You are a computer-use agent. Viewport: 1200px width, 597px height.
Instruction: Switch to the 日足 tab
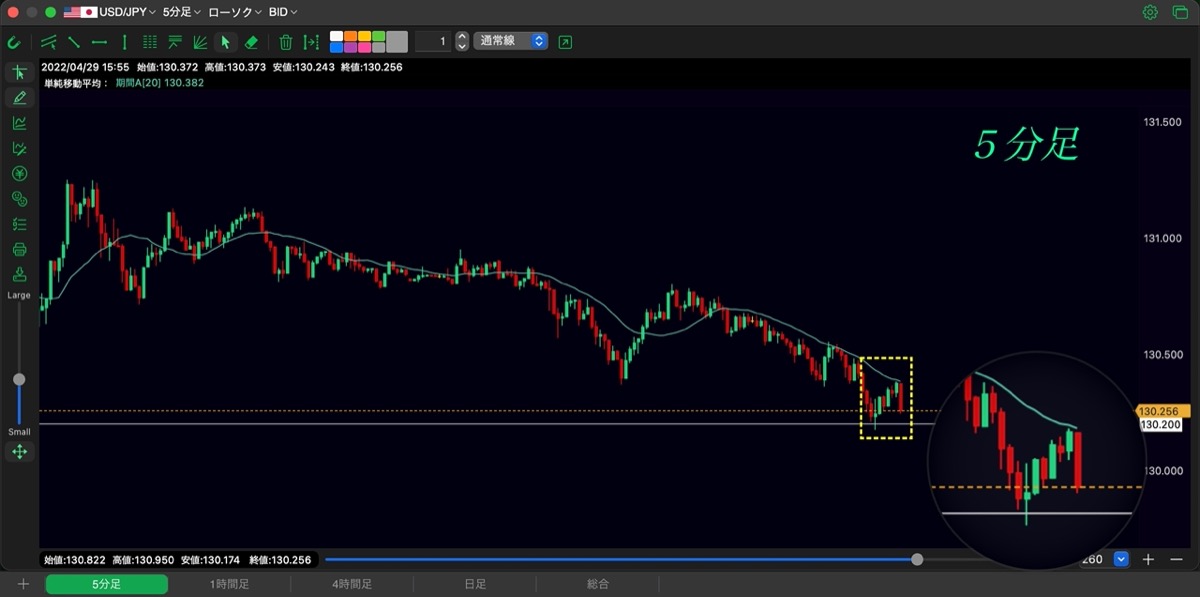click(x=475, y=584)
